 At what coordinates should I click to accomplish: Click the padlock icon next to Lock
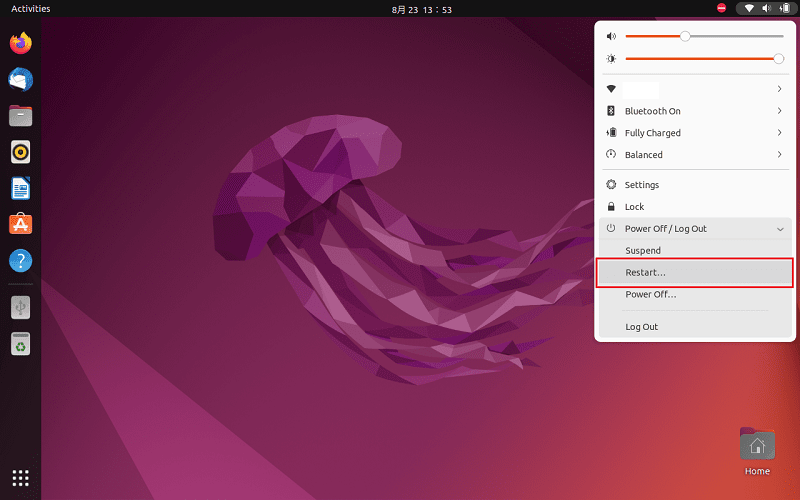[611, 207]
